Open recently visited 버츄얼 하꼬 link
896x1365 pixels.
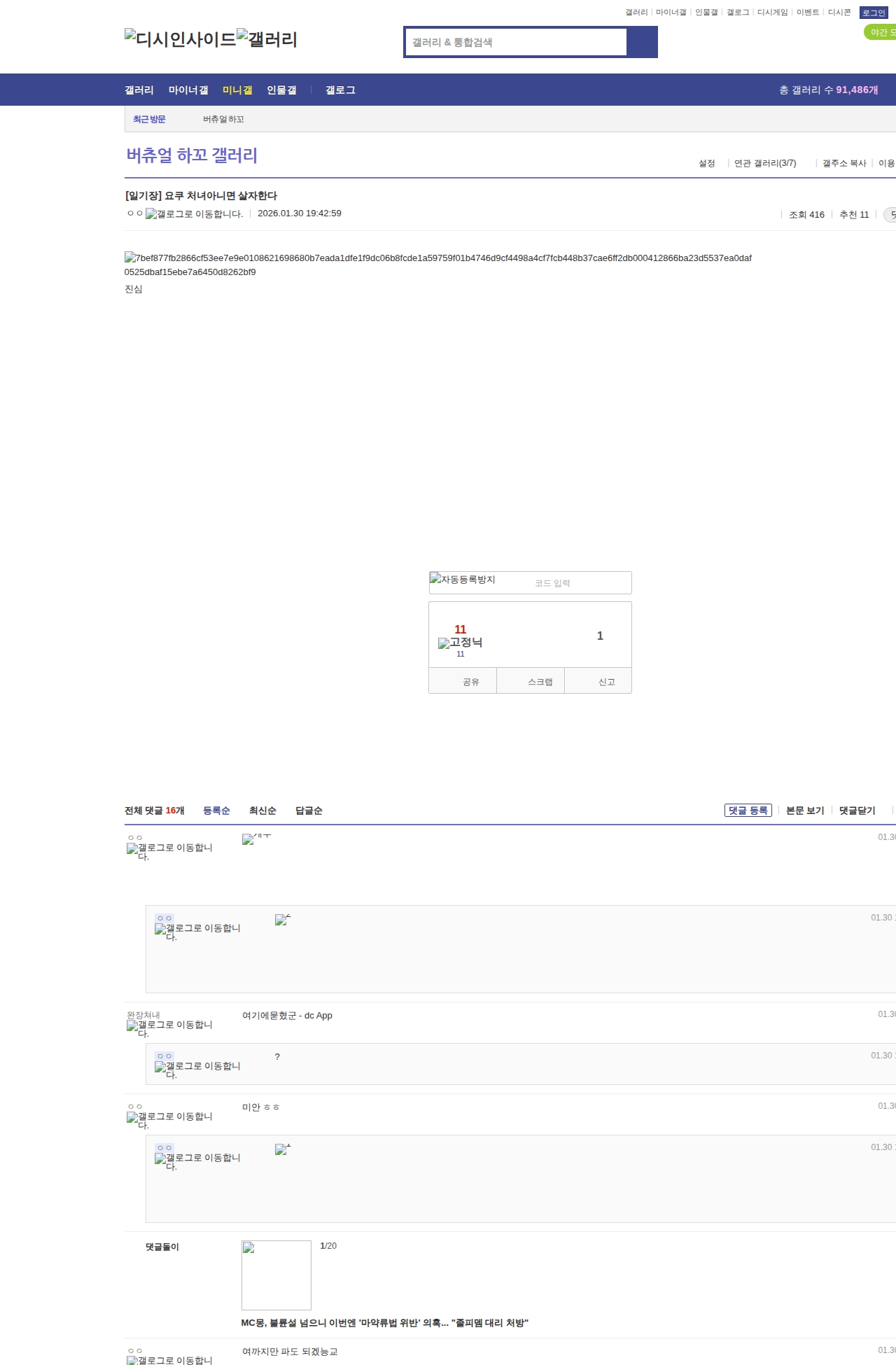223,120
